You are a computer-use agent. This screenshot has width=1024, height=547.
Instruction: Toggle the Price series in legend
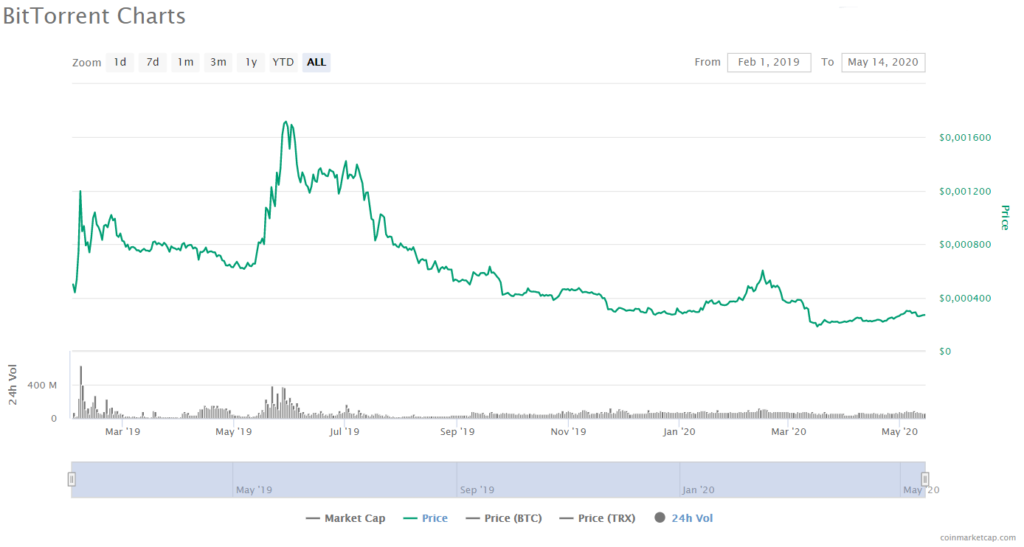(426, 518)
